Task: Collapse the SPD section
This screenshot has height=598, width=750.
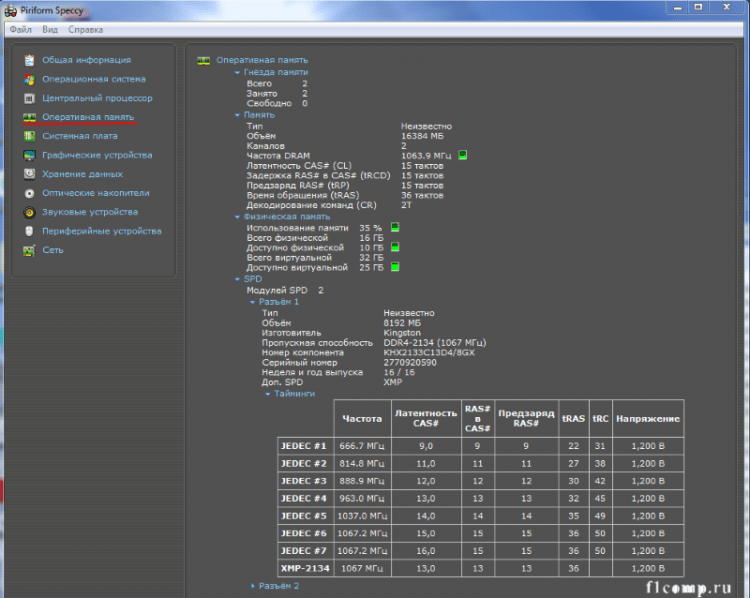Action: point(237,279)
